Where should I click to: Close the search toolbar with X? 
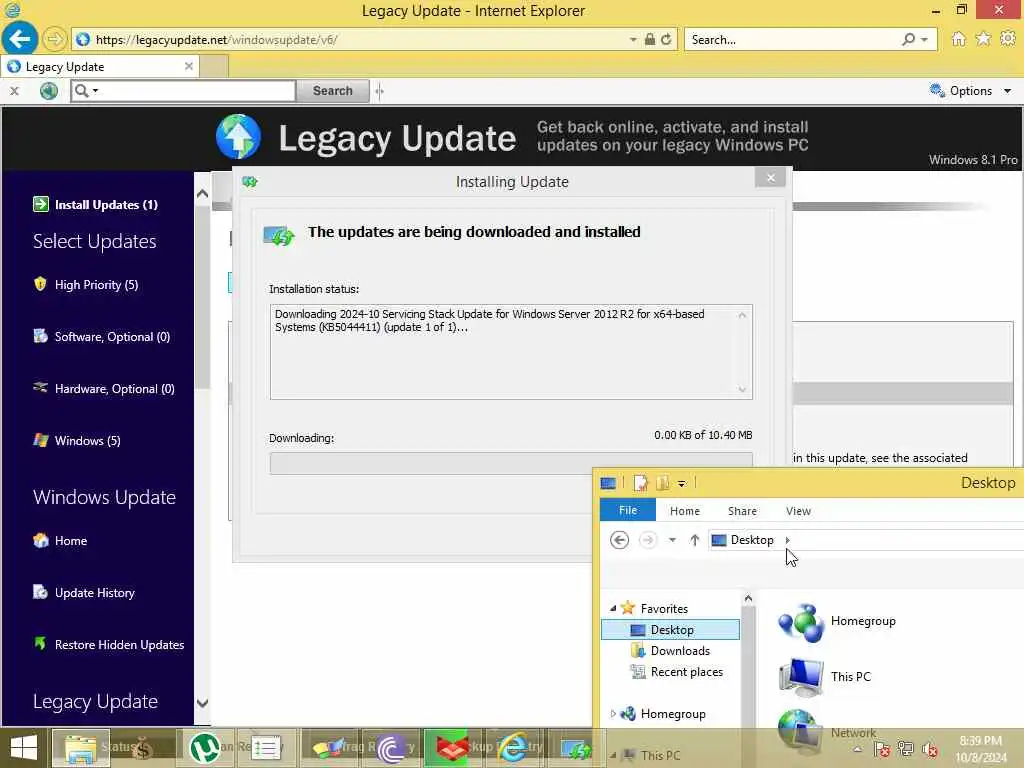point(14,91)
